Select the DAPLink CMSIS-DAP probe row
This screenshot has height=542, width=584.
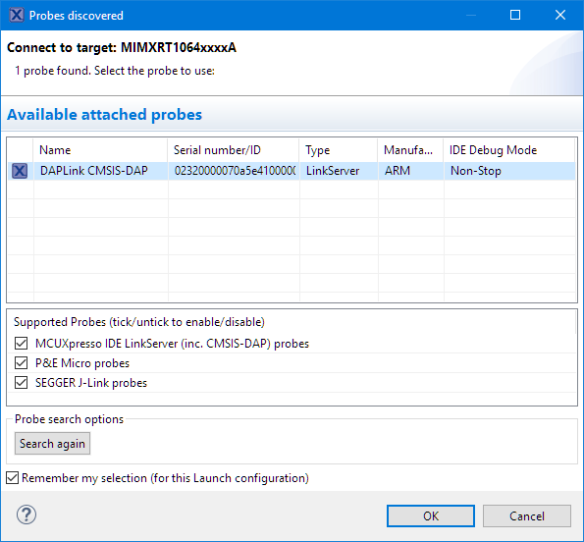pos(292,171)
